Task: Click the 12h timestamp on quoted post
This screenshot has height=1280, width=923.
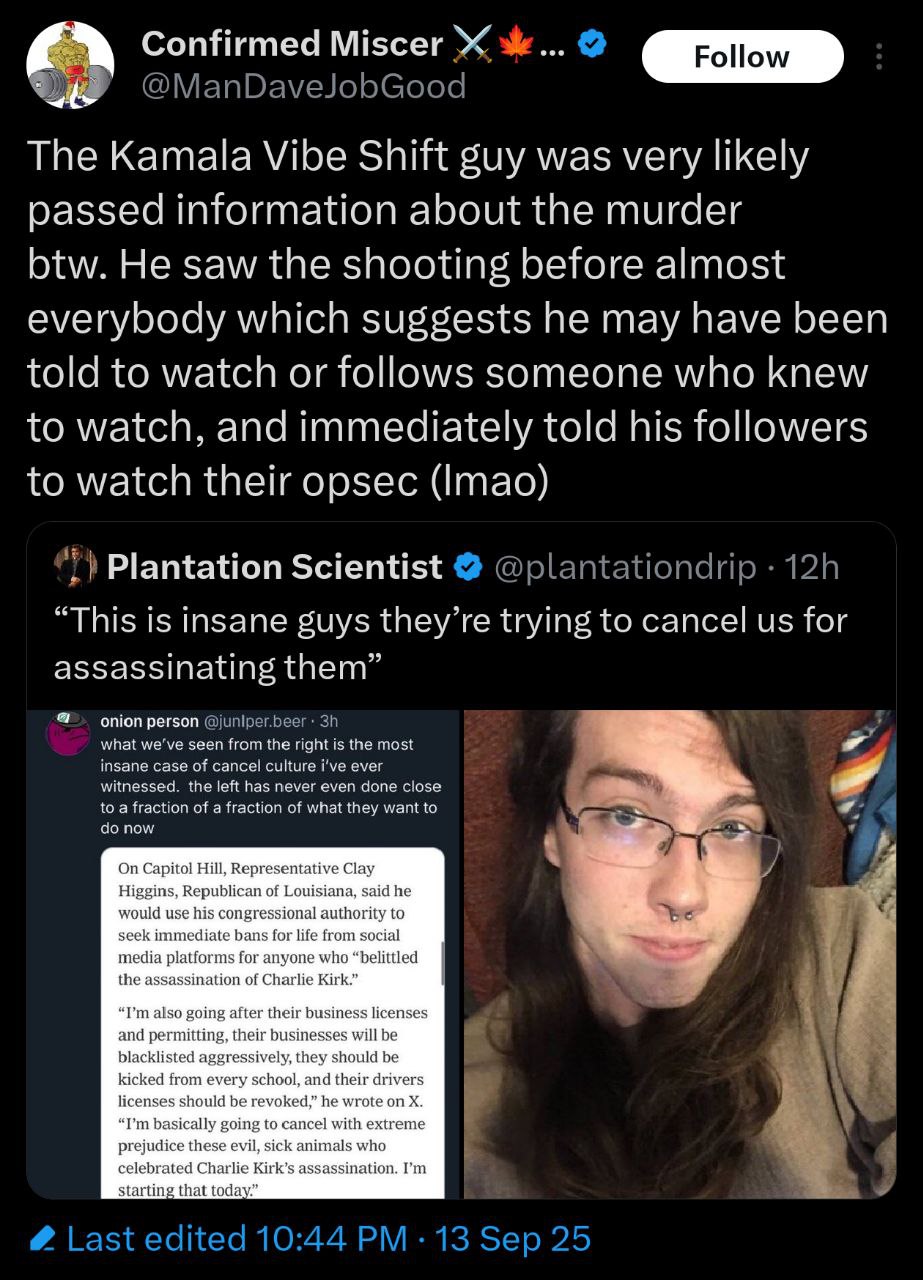Action: pos(813,568)
